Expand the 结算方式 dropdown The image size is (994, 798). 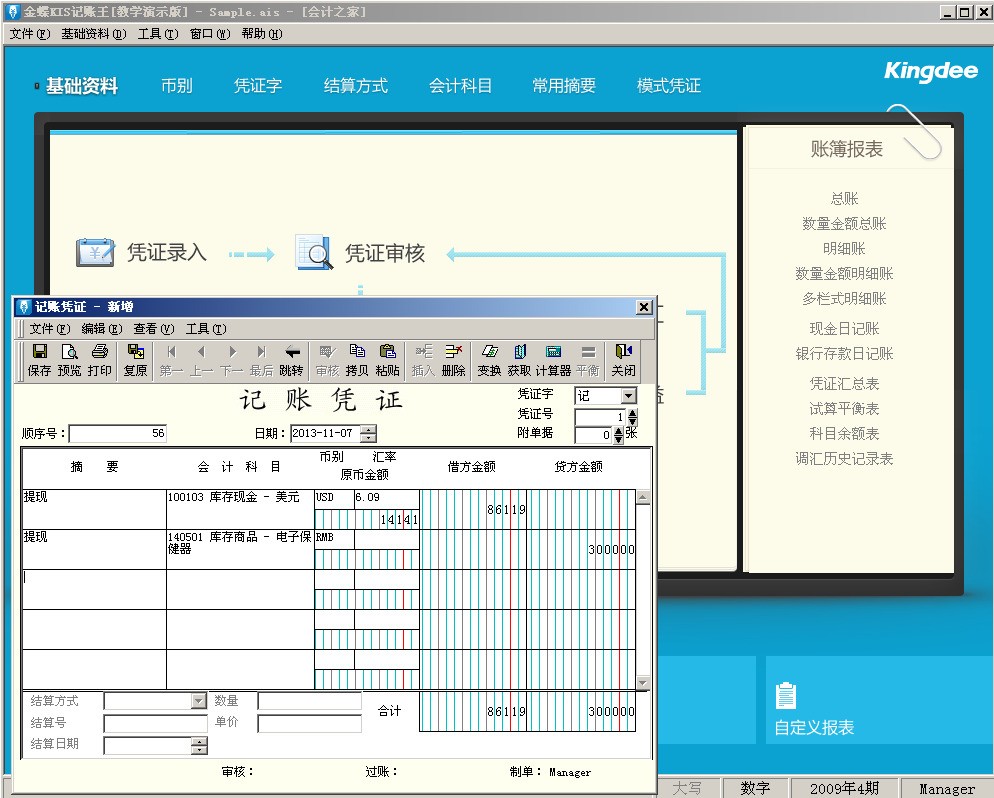[199, 700]
